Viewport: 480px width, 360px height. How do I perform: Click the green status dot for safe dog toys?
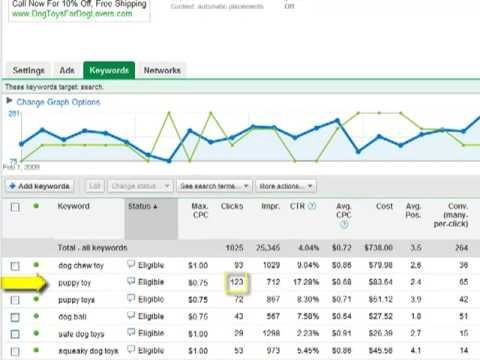[36, 333]
